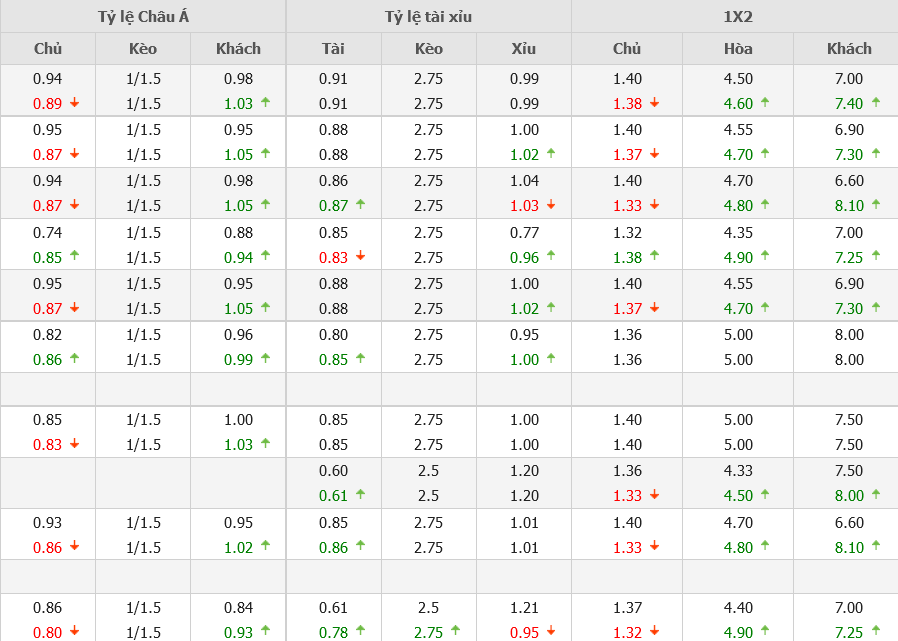Click the red down arrow next to 0.80
The height and width of the screenshot is (641, 898).
[x=74, y=632]
